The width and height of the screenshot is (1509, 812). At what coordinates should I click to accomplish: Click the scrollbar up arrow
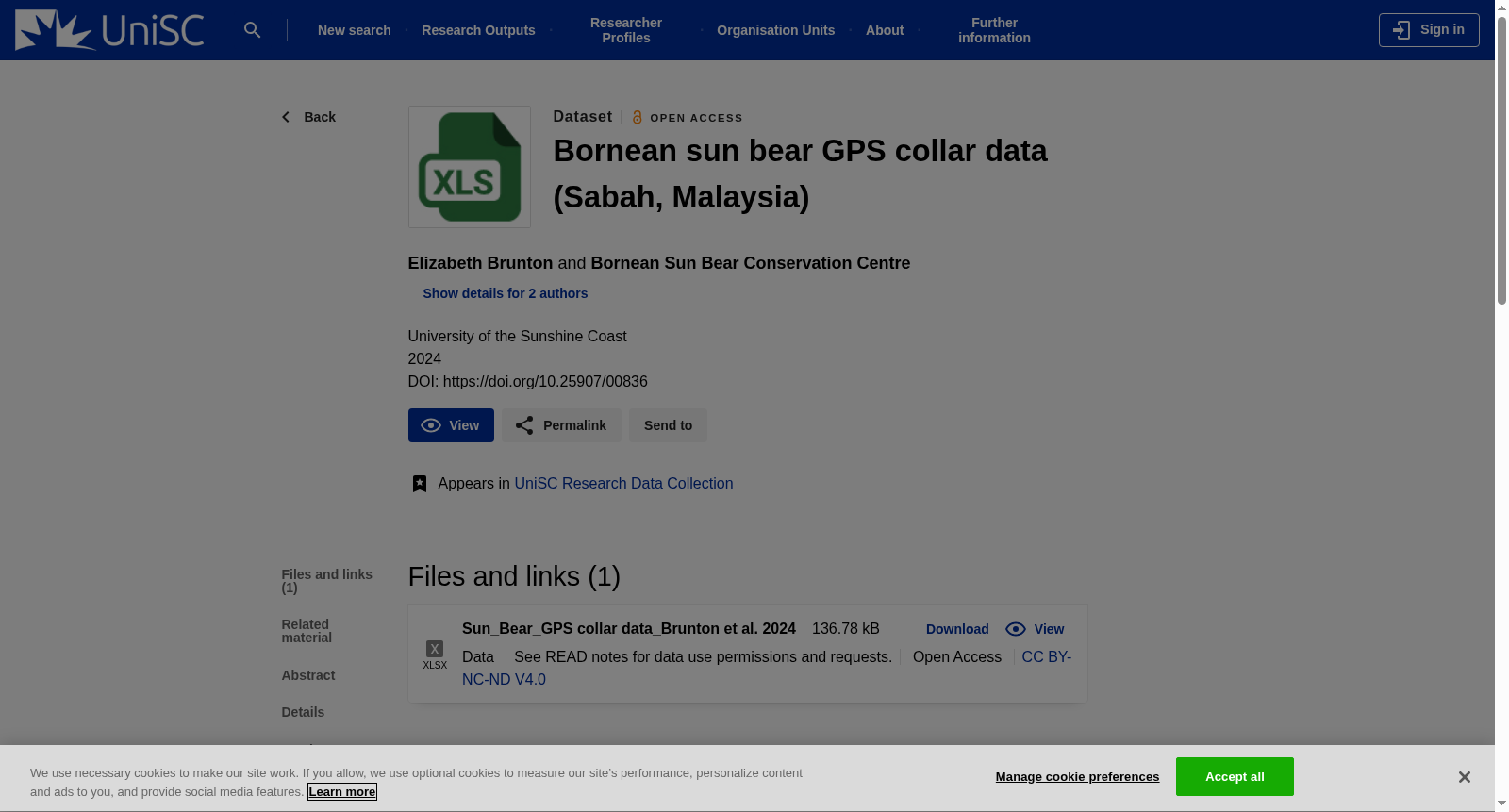[x=1501, y=7]
